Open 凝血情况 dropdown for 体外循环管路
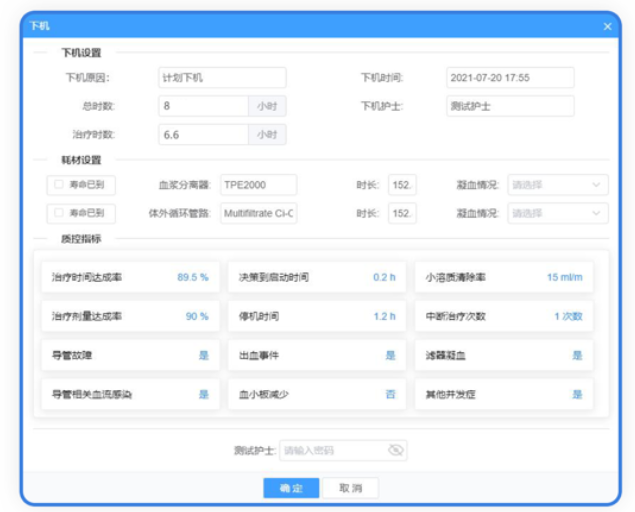635x512 pixels. (x=558, y=213)
